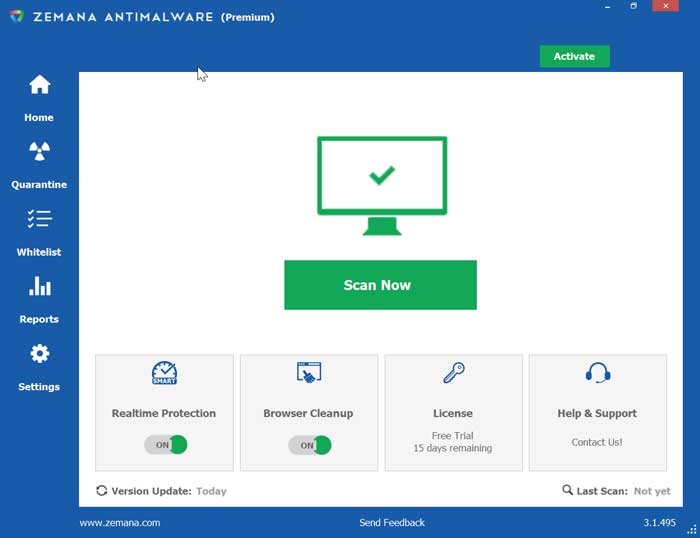700x538 pixels.
Task: Click the resize grip in window corner
Action: (692, 530)
